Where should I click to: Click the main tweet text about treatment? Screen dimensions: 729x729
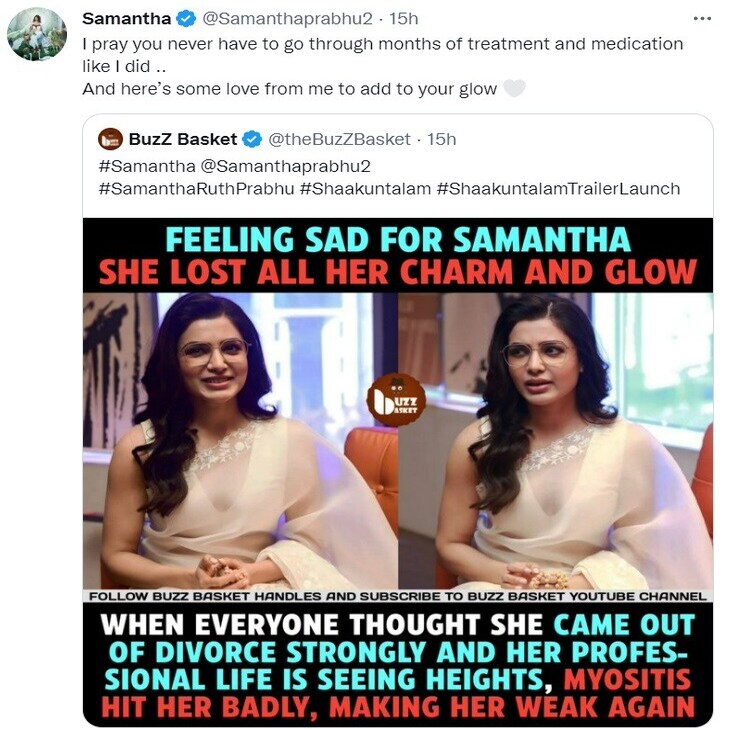383,66
